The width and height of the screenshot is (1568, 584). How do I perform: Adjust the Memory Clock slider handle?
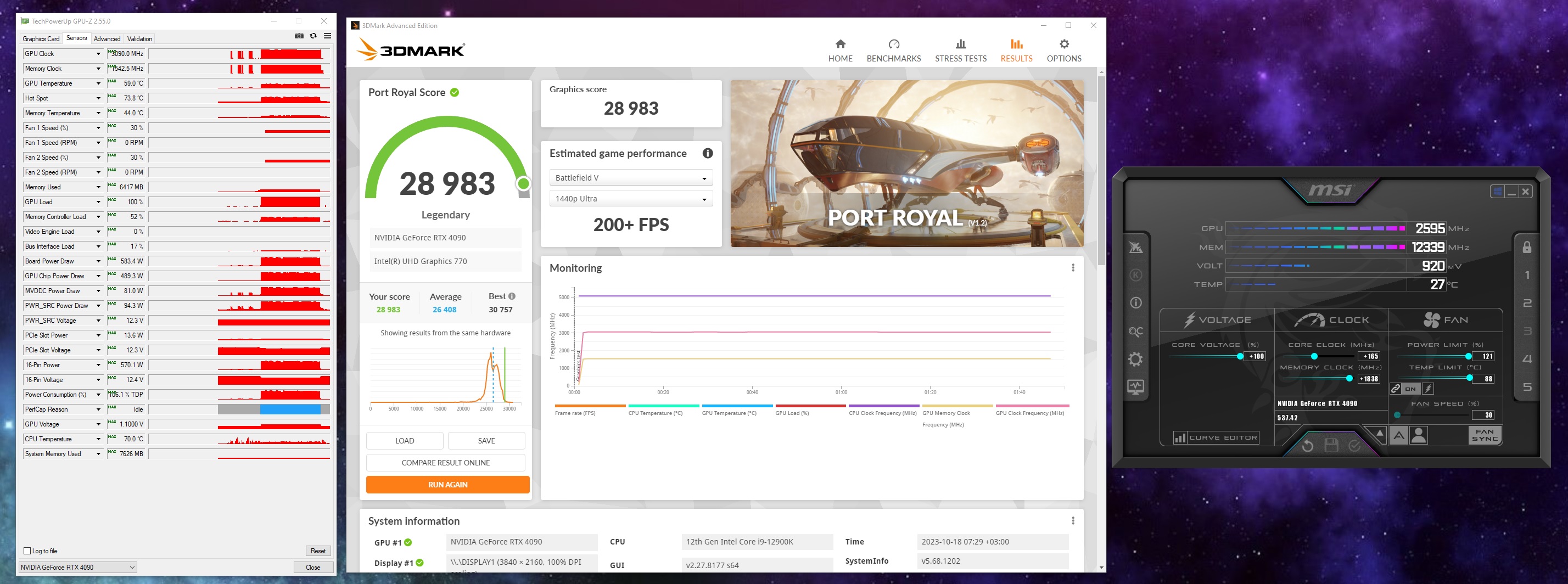click(1349, 379)
